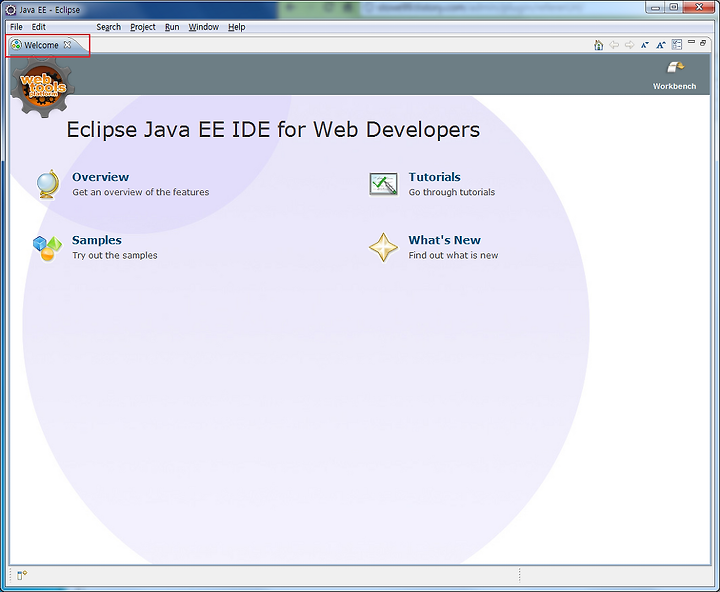The image size is (720, 592).
Task: Select the Welcome tab
Action: [41, 45]
